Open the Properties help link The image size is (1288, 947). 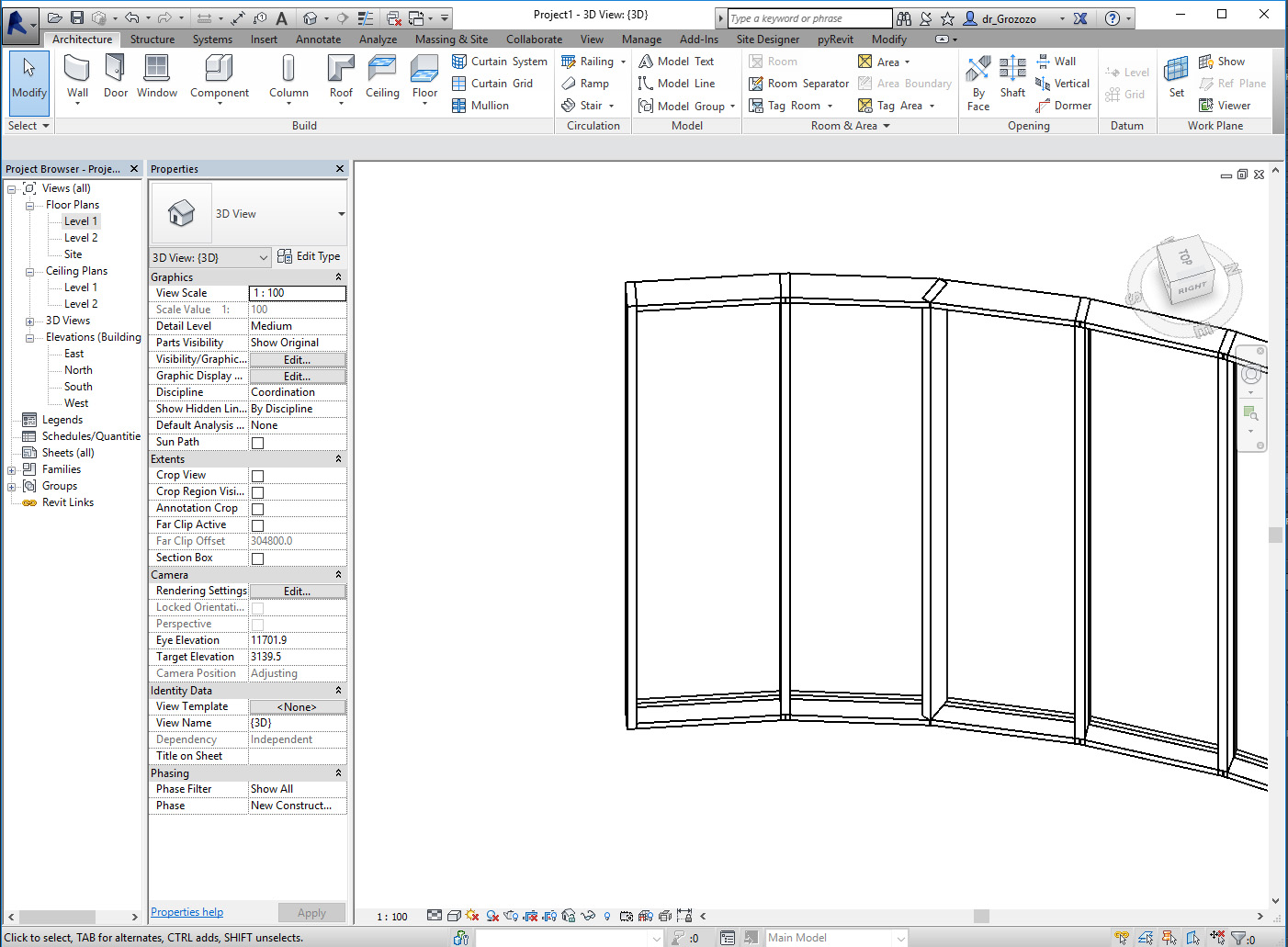(x=186, y=911)
